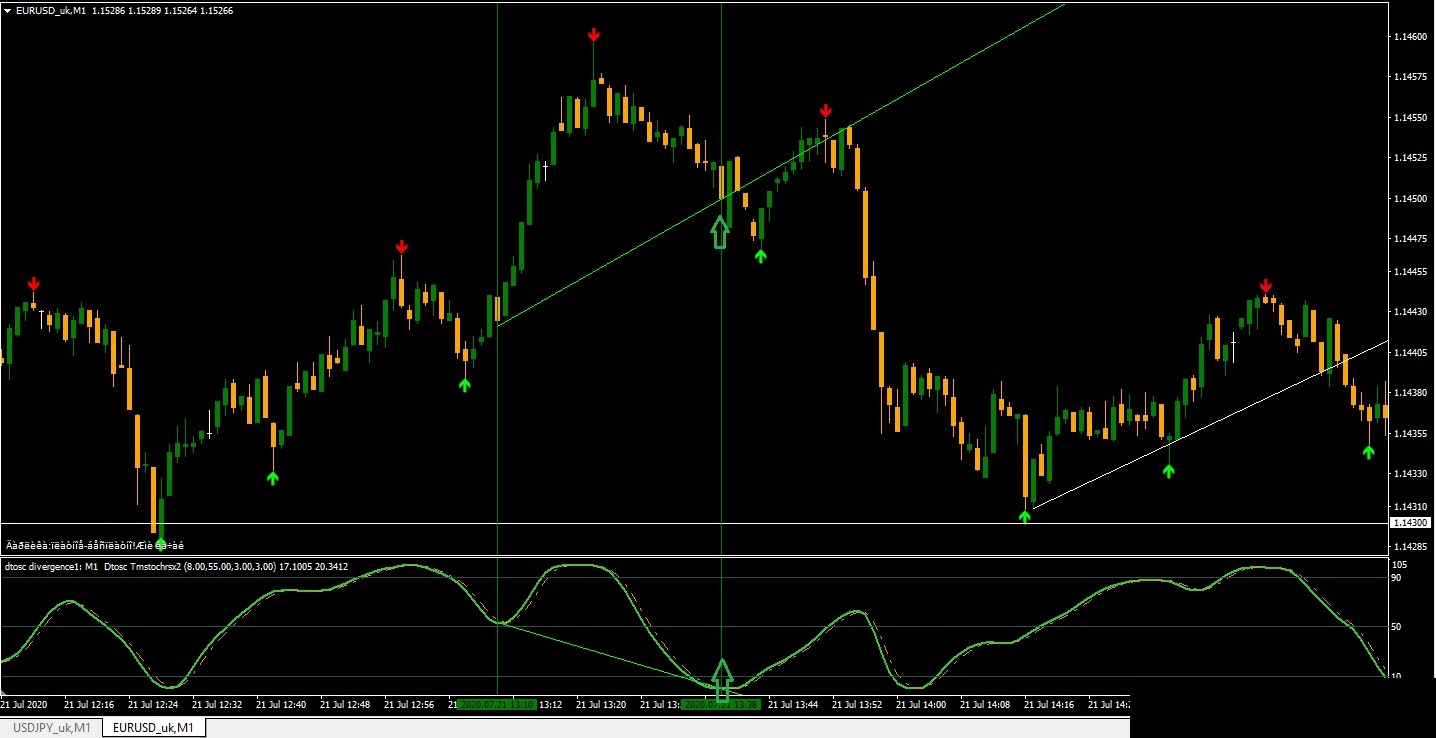Screen dimensions: 1436x738
Task: Click the red arrow just before the 13:52 sell-off
Action: [825, 110]
